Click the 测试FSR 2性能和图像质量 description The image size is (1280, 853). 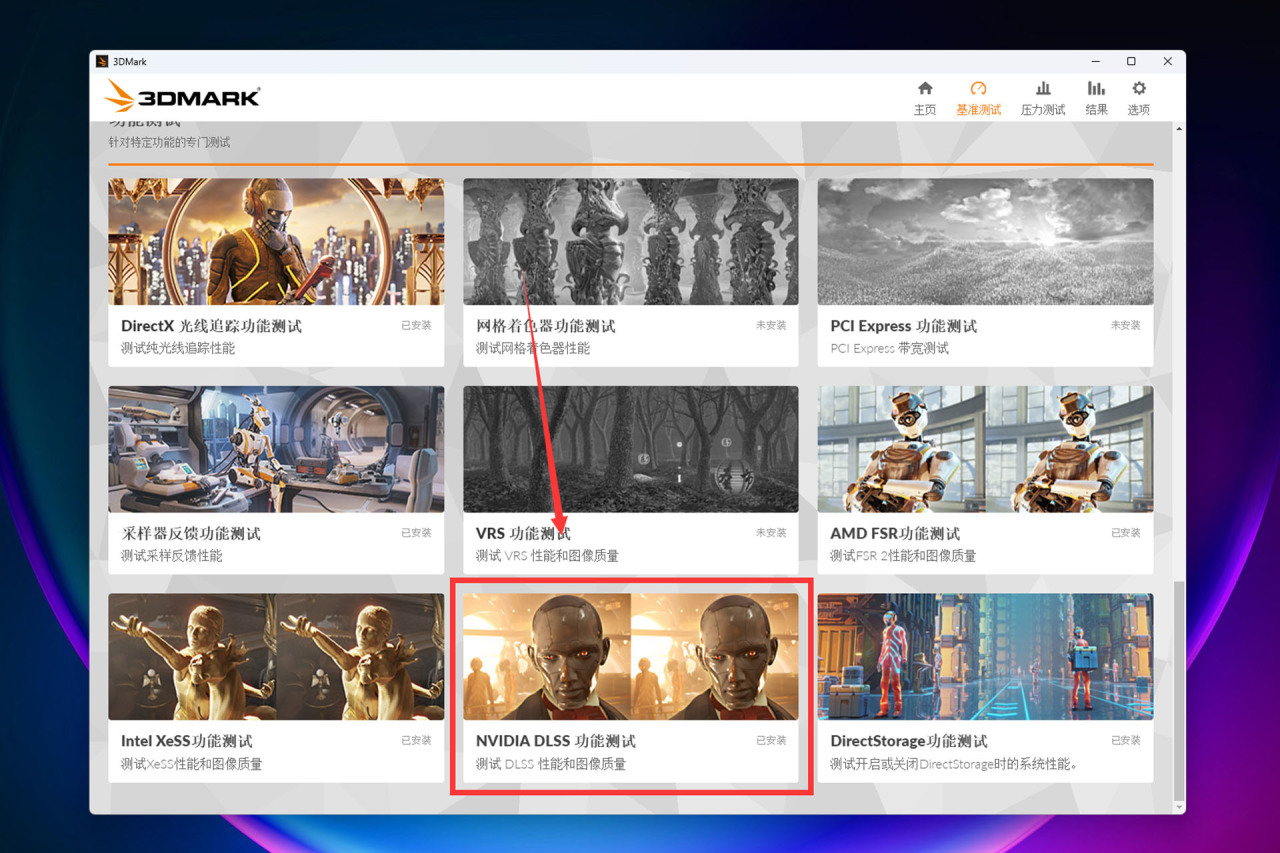(x=903, y=556)
